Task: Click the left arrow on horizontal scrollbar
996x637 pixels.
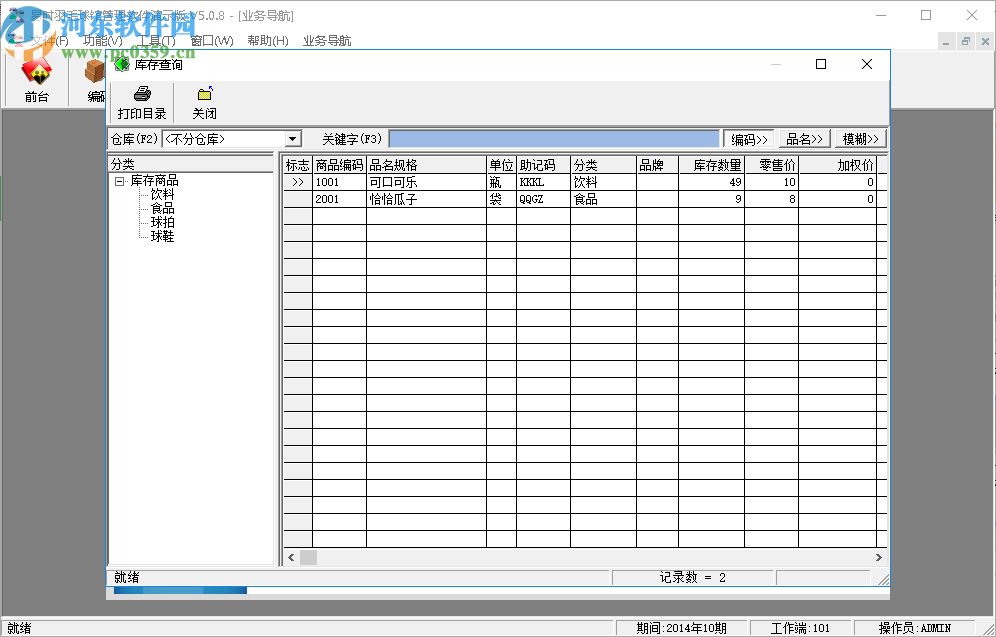Action: (x=291, y=557)
